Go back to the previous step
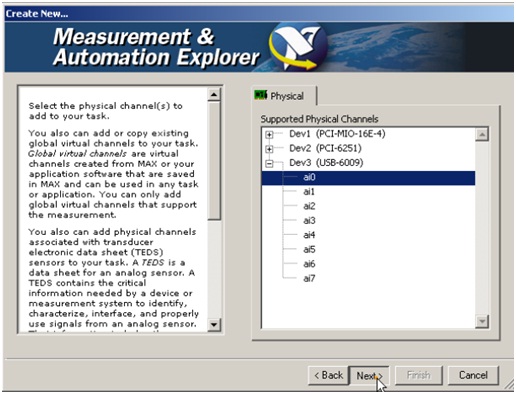 (x=328, y=375)
